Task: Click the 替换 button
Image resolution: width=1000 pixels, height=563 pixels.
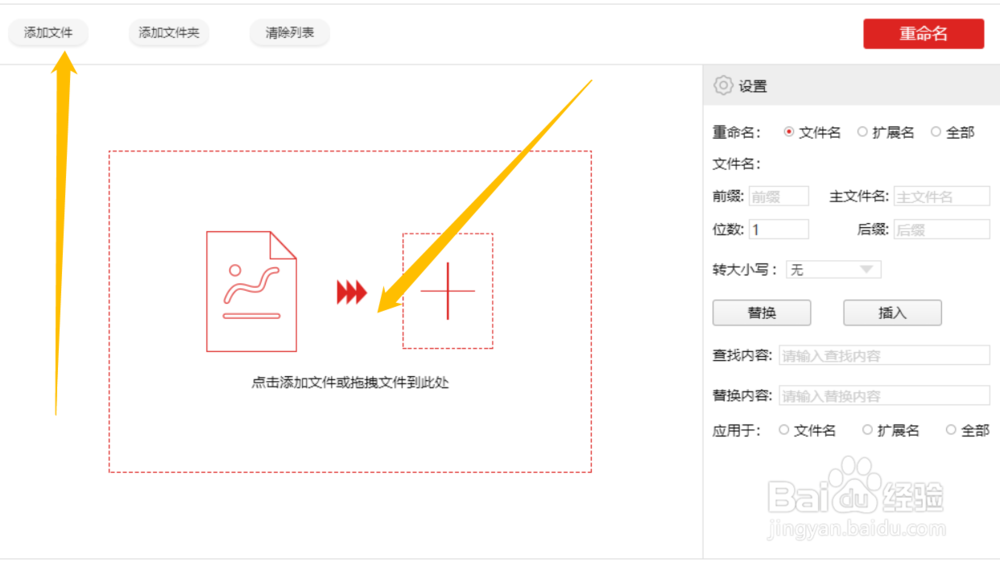Action: 761,313
